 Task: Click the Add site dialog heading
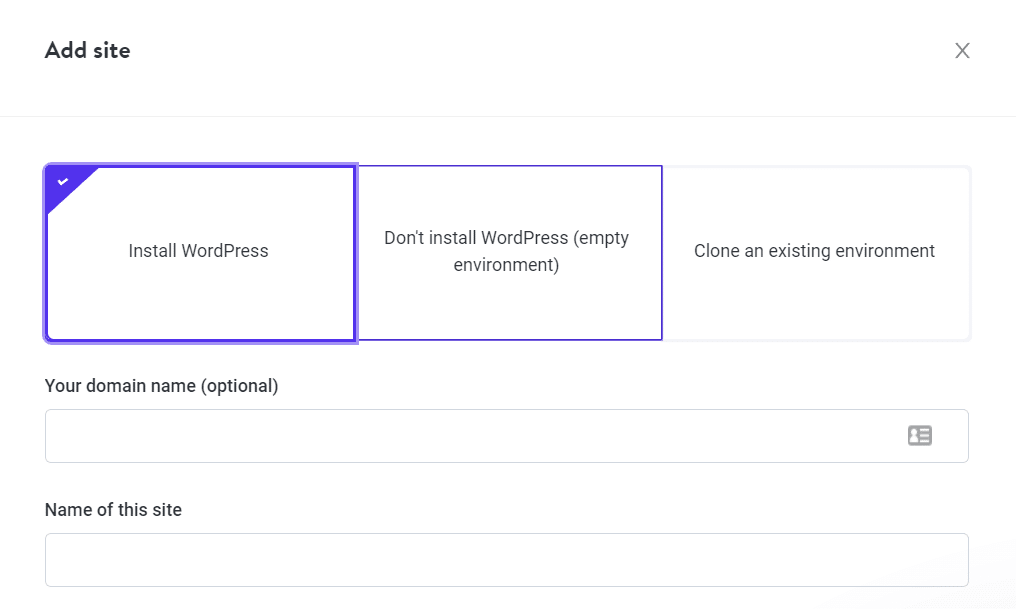click(x=87, y=50)
